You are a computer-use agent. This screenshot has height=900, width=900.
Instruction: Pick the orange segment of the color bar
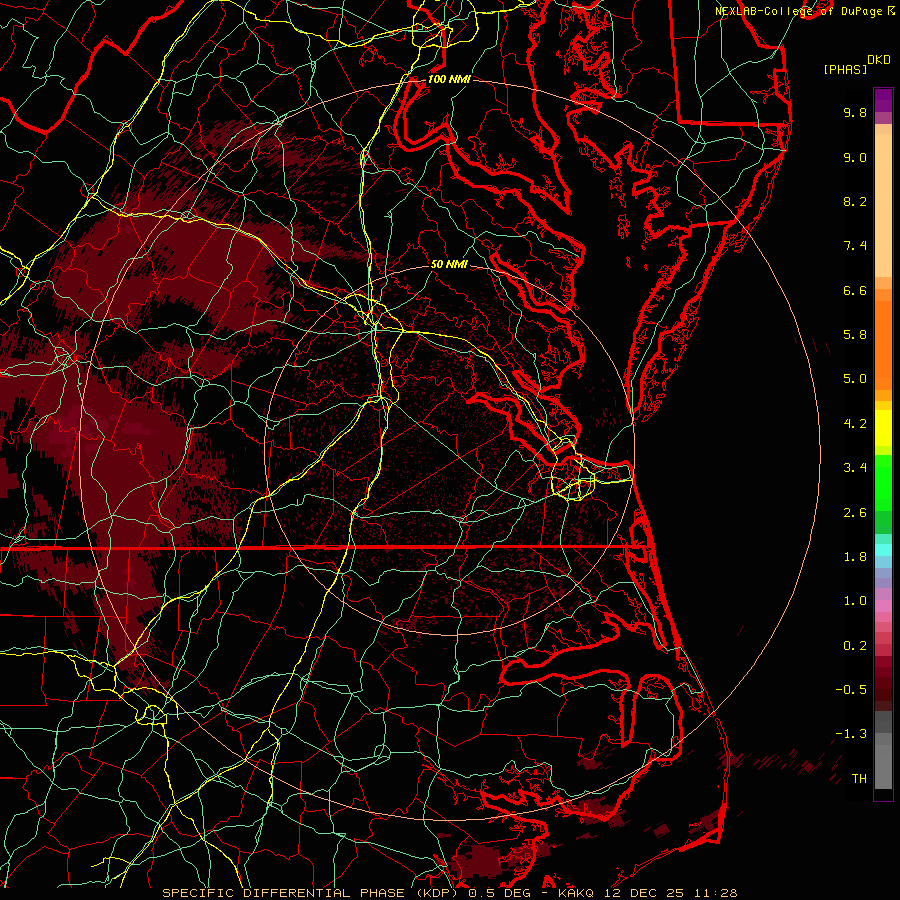click(x=883, y=344)
